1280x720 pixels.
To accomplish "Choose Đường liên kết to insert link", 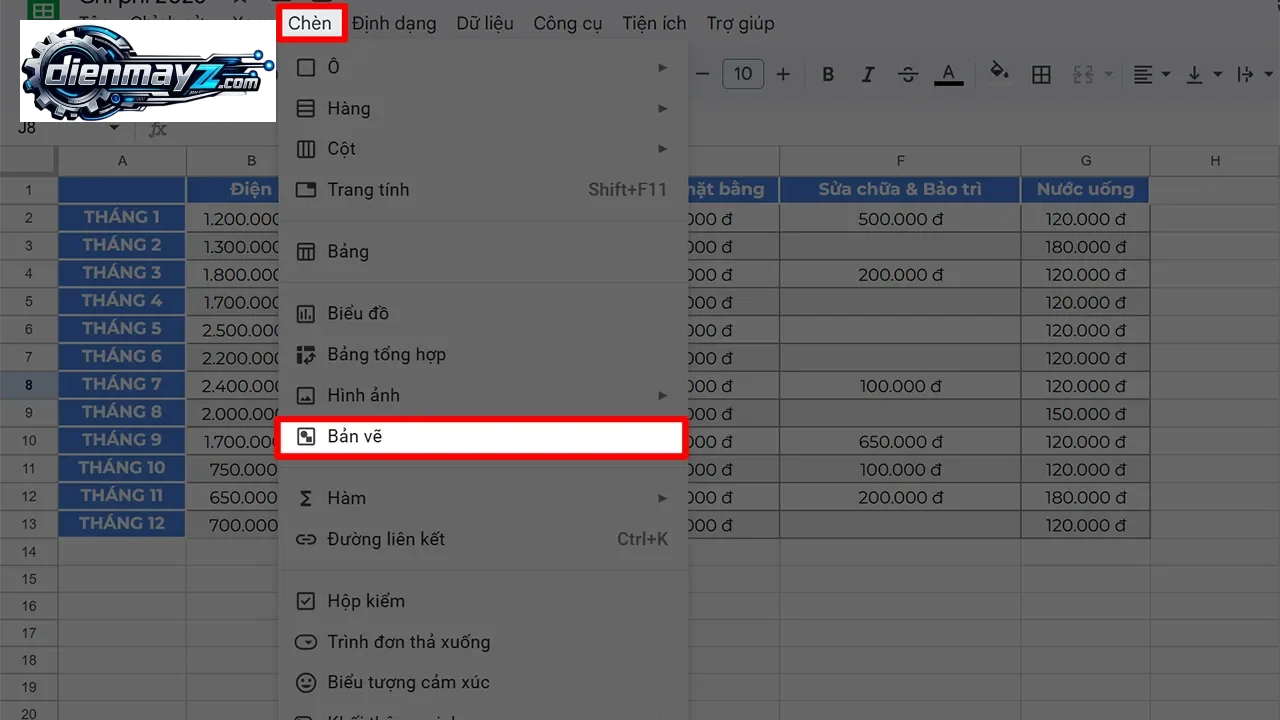I will point(482,539).
